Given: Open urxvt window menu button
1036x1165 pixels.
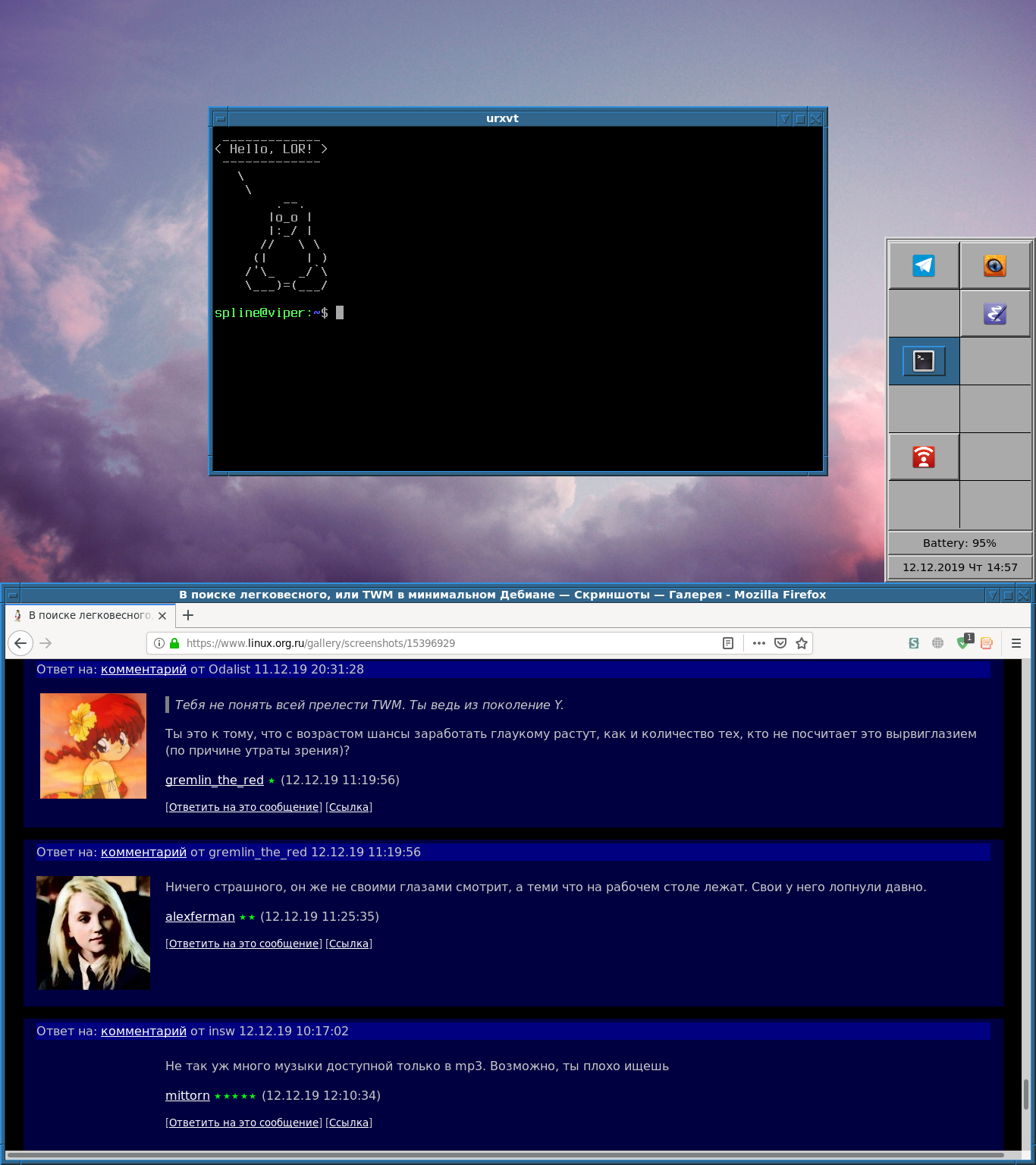Looking at the screenshot, I should tap(220, 118).
